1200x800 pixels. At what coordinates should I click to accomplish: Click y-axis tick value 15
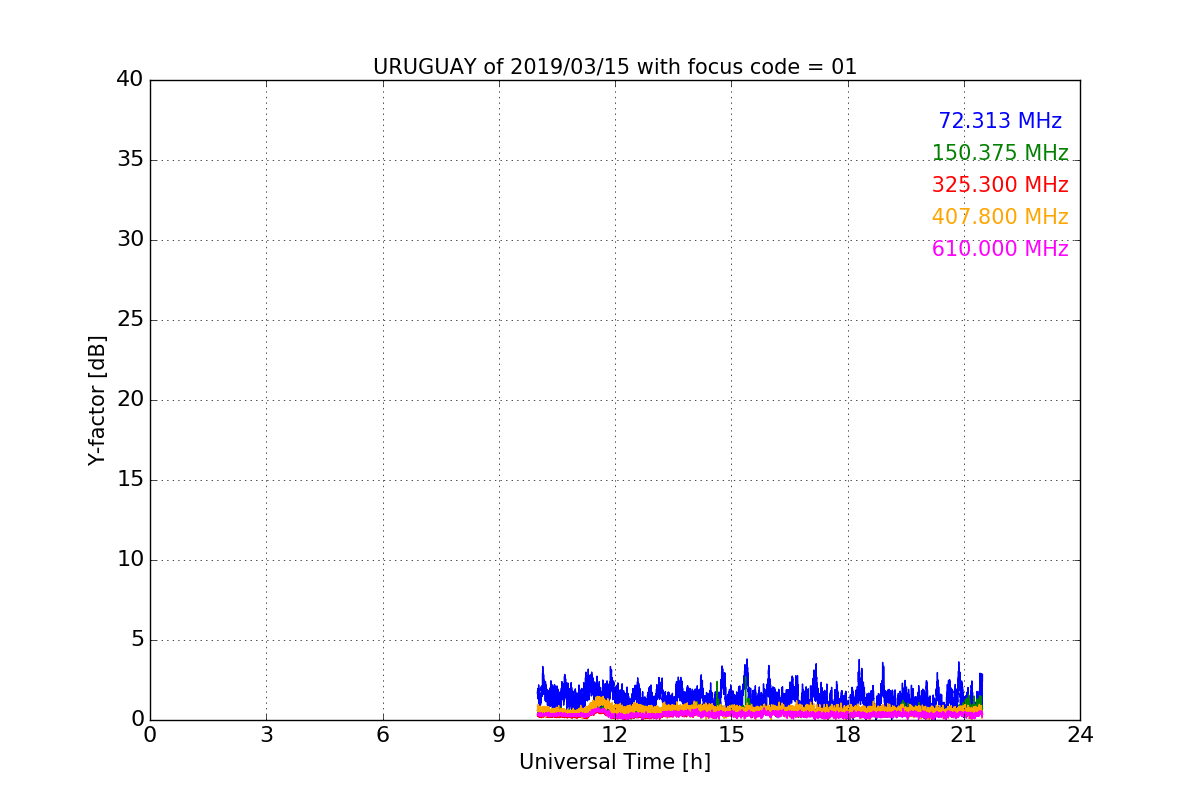click(x=130, y=480)
